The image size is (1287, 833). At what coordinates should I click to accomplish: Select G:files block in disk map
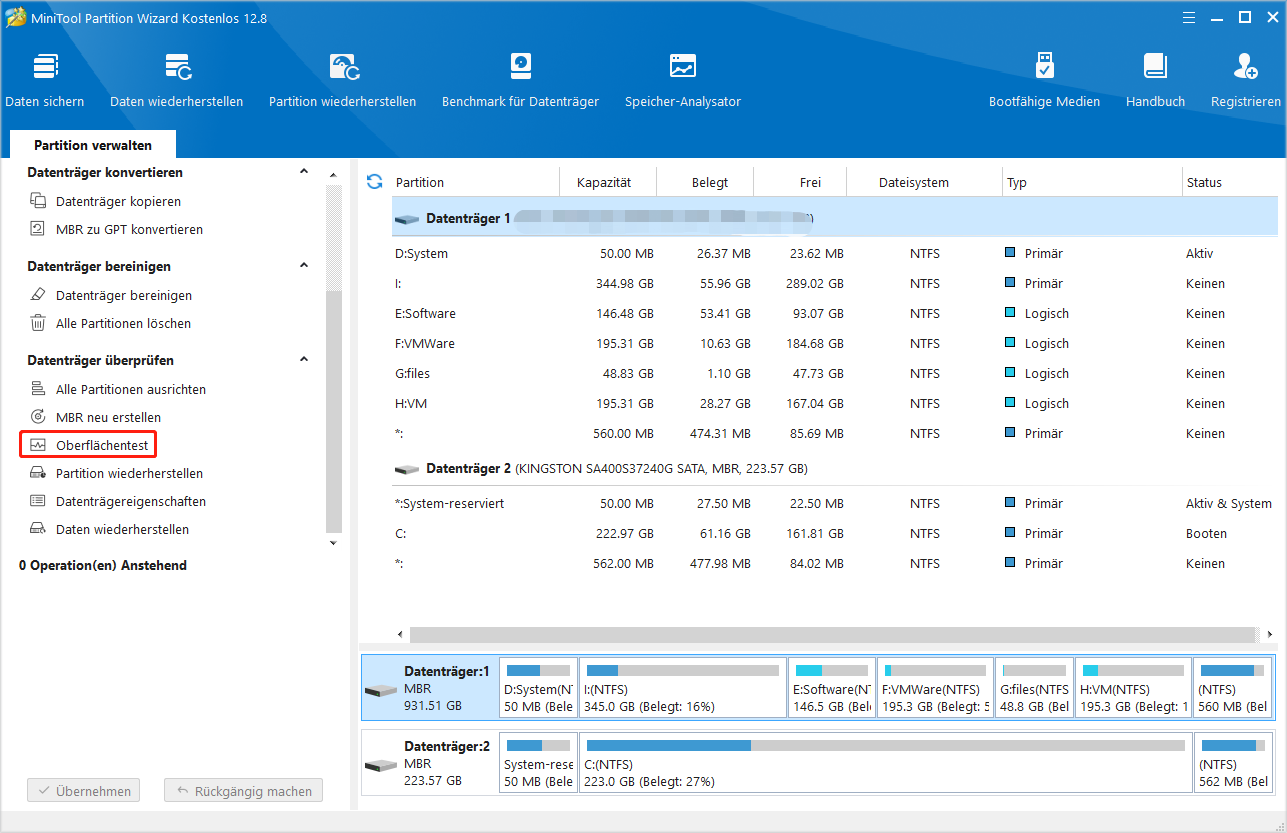[x=1035, y=688]
